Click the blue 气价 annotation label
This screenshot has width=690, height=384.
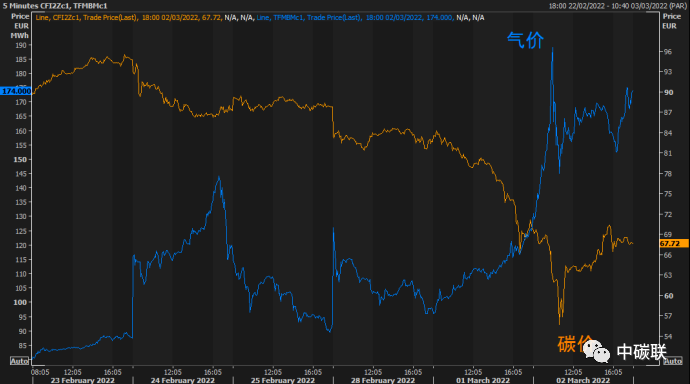525,40
